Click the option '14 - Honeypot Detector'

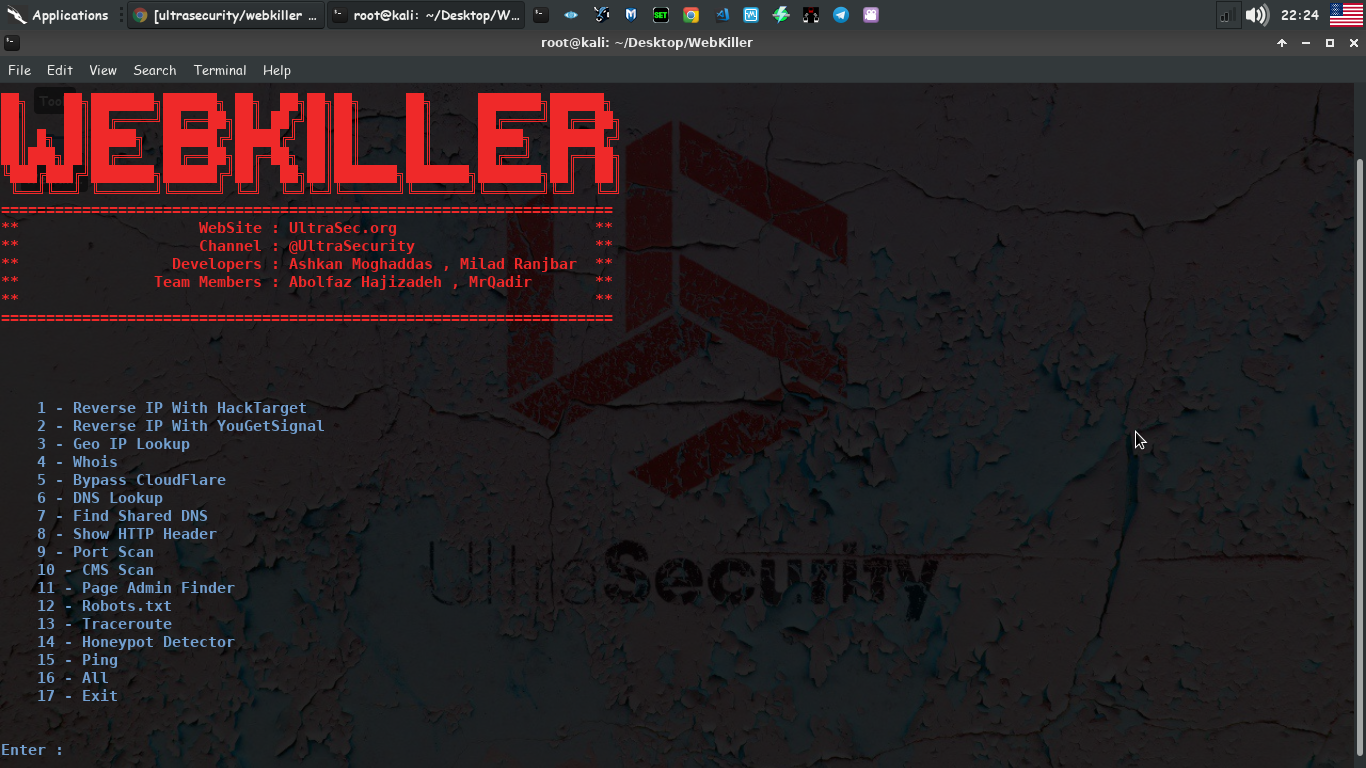point(136,642)
